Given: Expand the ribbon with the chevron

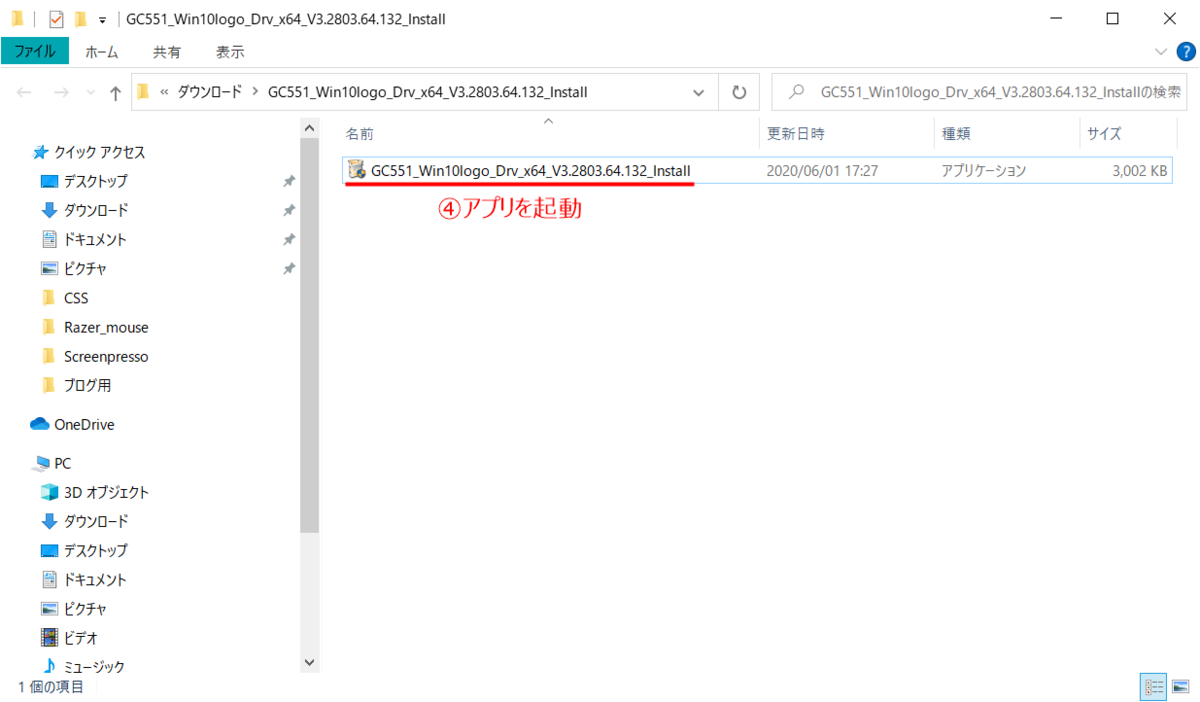Looking at the screenshot, I should [1160, 51].
